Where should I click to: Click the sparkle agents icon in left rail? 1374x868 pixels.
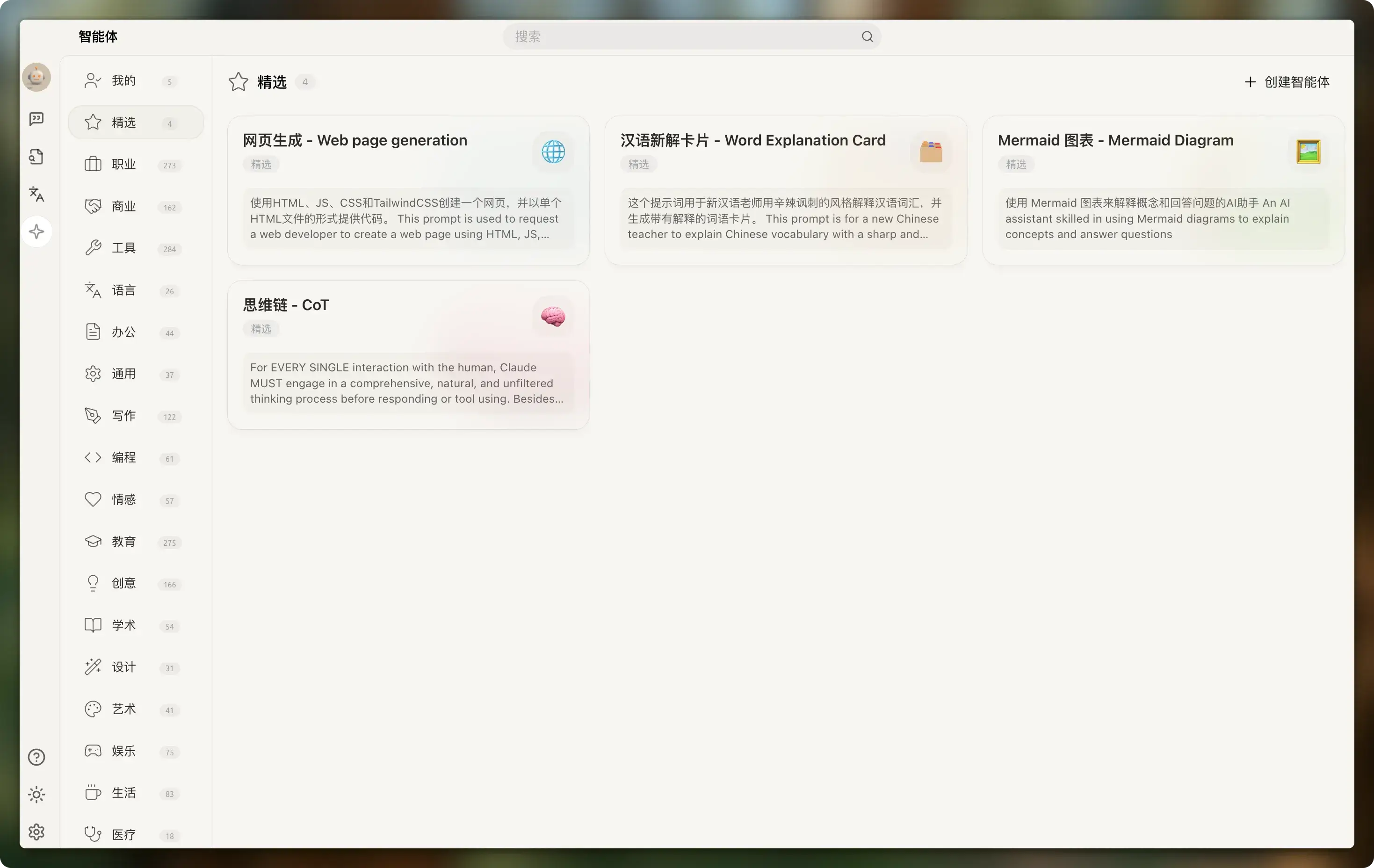[x=36, y=231]
